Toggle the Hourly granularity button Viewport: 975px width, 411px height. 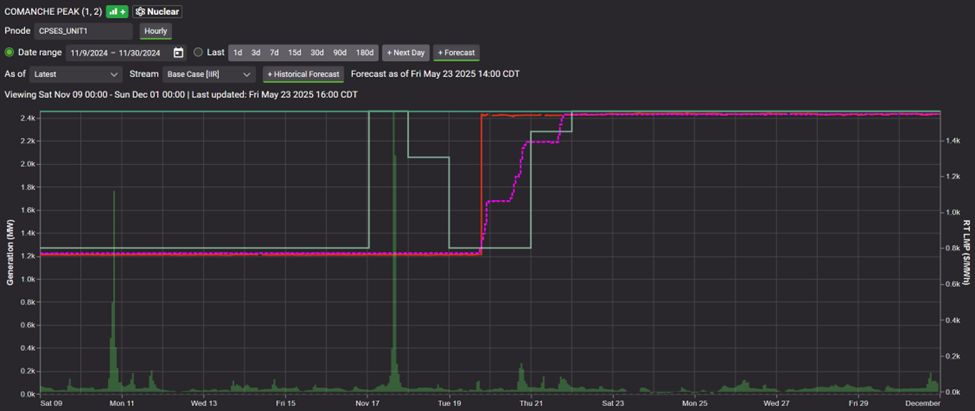(x=155, y=31)
